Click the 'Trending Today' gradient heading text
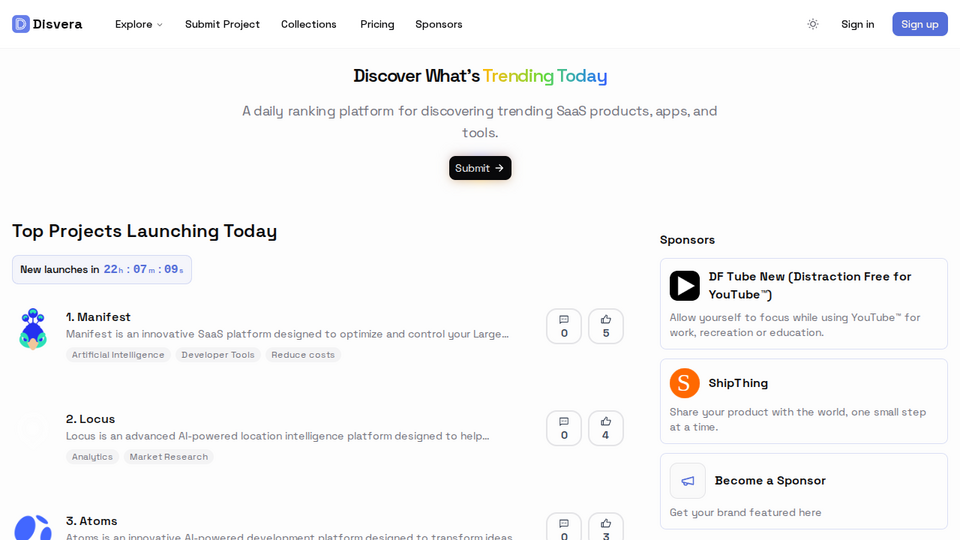The height and width of the screenshot is (540, 960). (x=545, y=76)
